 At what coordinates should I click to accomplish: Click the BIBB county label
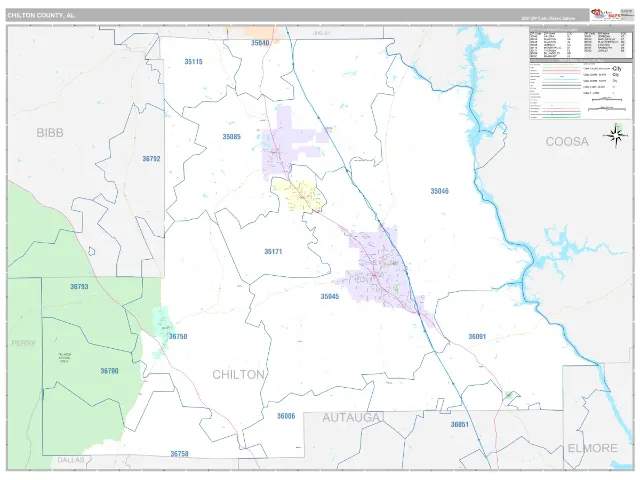[x=50, y=133]
